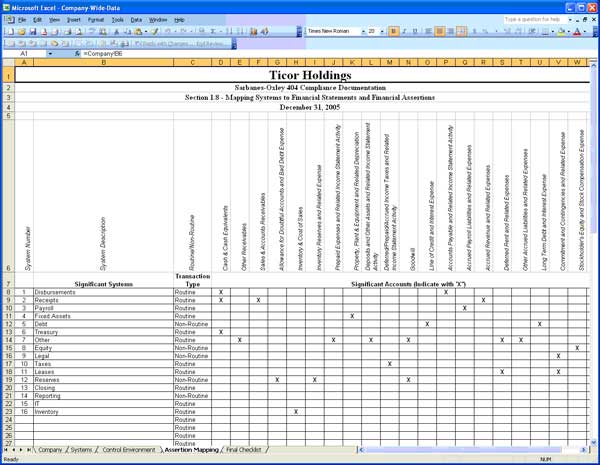Click the Increase Decimal icon
This screenshot has height=465, width=600.
tap(507, 31)
